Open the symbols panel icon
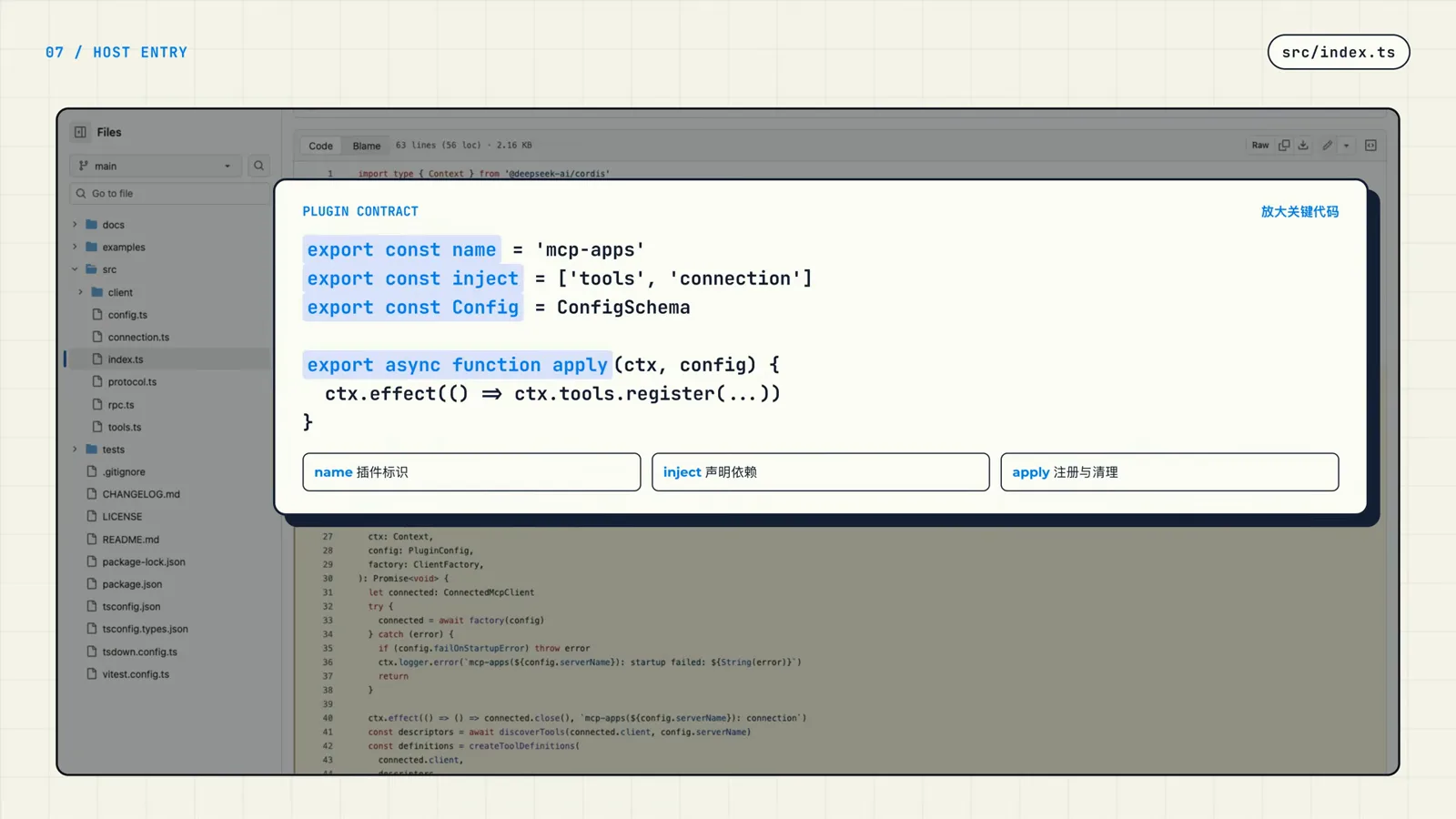Viewport: 1456px width, 819px height. coord(1370,146)
